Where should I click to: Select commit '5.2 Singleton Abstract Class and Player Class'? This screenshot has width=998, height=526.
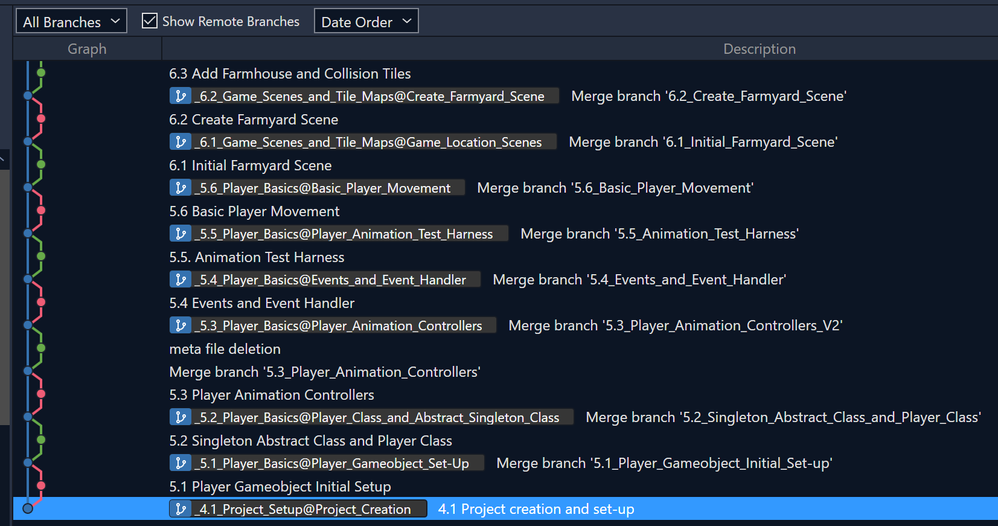coord(311,440)
